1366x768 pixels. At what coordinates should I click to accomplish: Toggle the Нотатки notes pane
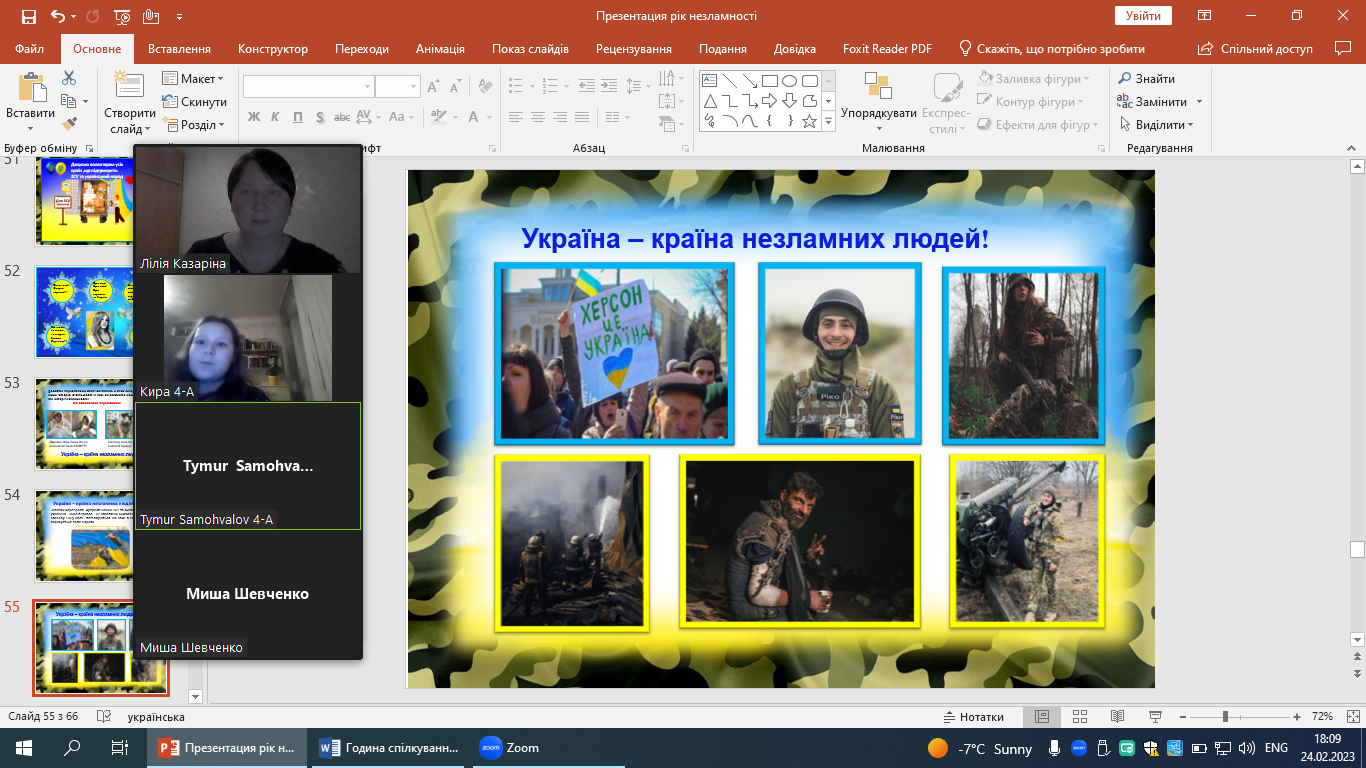[973, 717]
